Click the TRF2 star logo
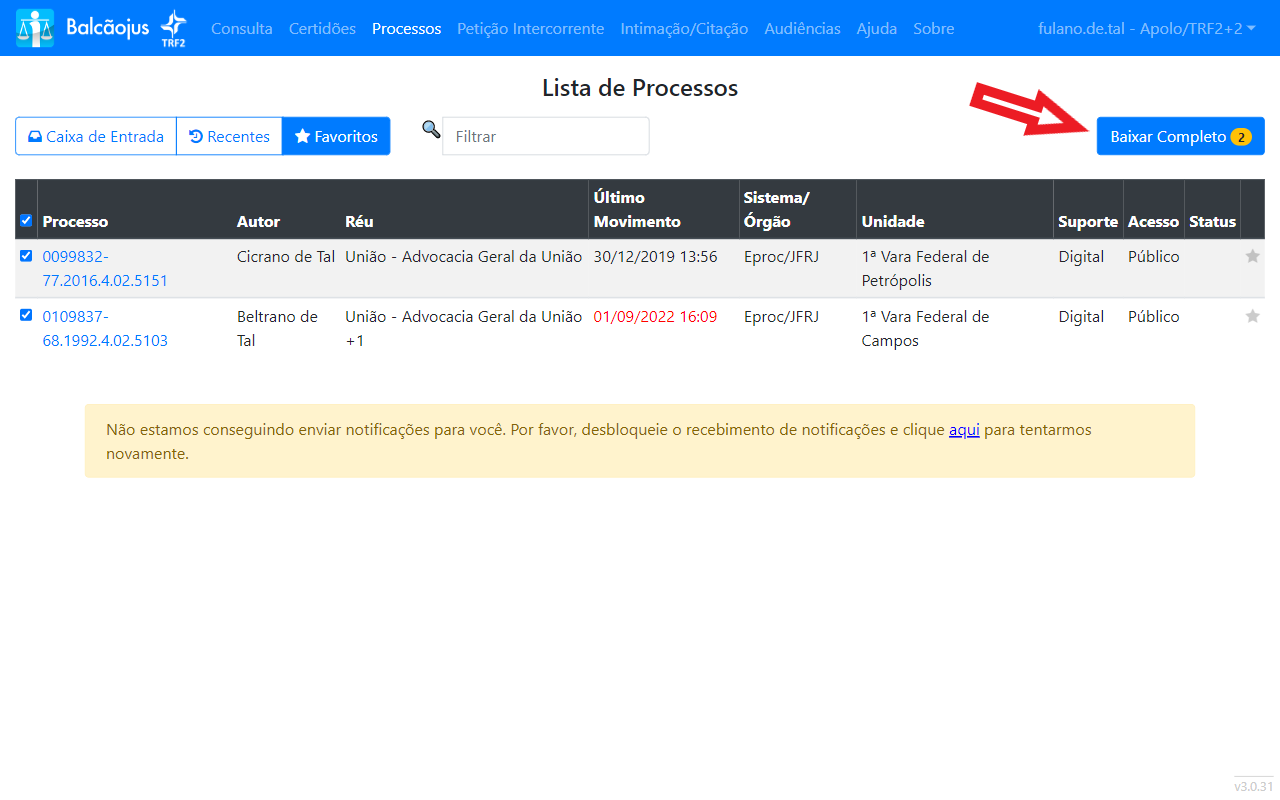1280x800 pixels. coord(174,29)
